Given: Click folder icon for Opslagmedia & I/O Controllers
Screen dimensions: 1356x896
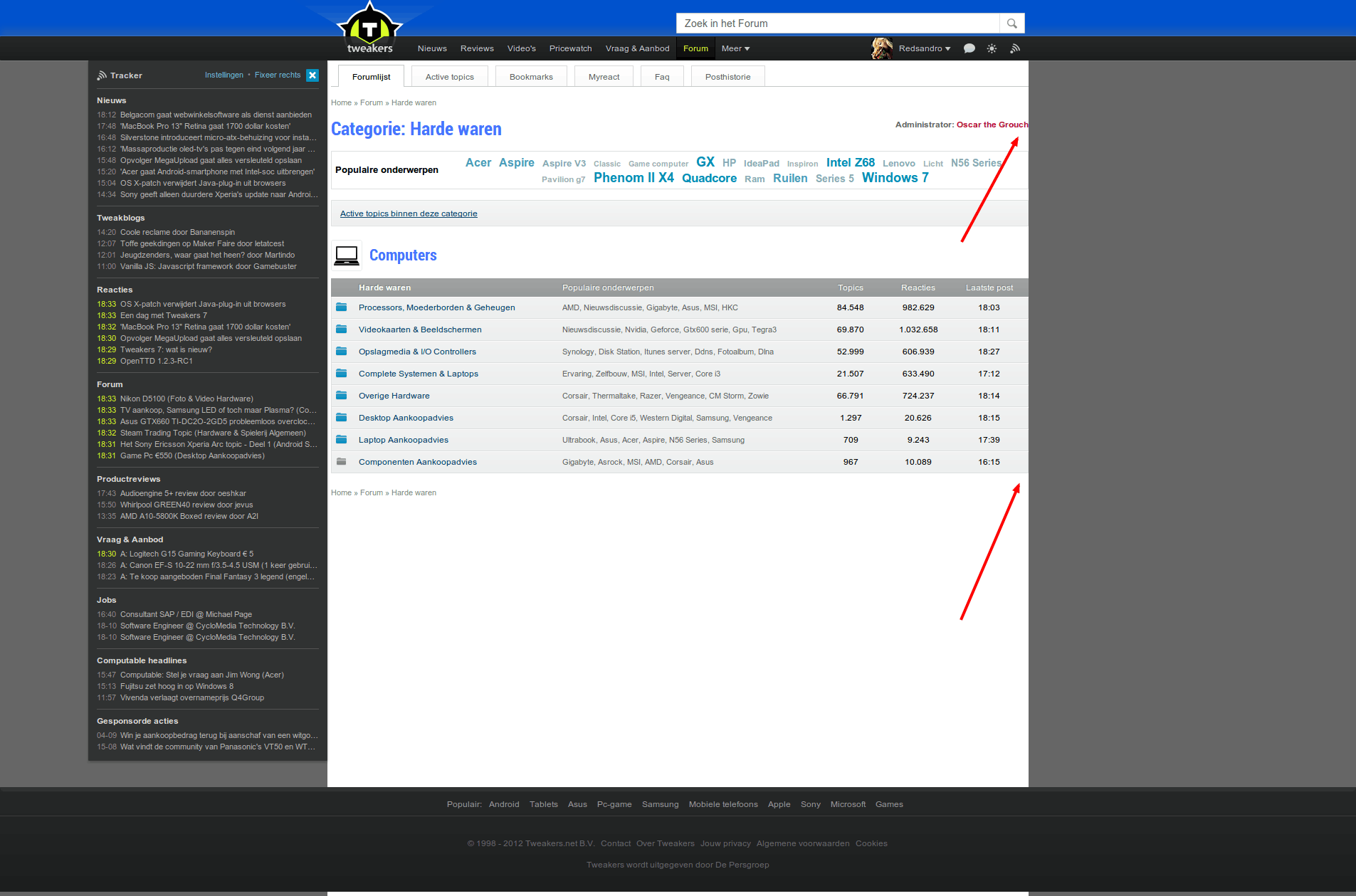Looking at the screenshot, I should (x=342, y=352).
